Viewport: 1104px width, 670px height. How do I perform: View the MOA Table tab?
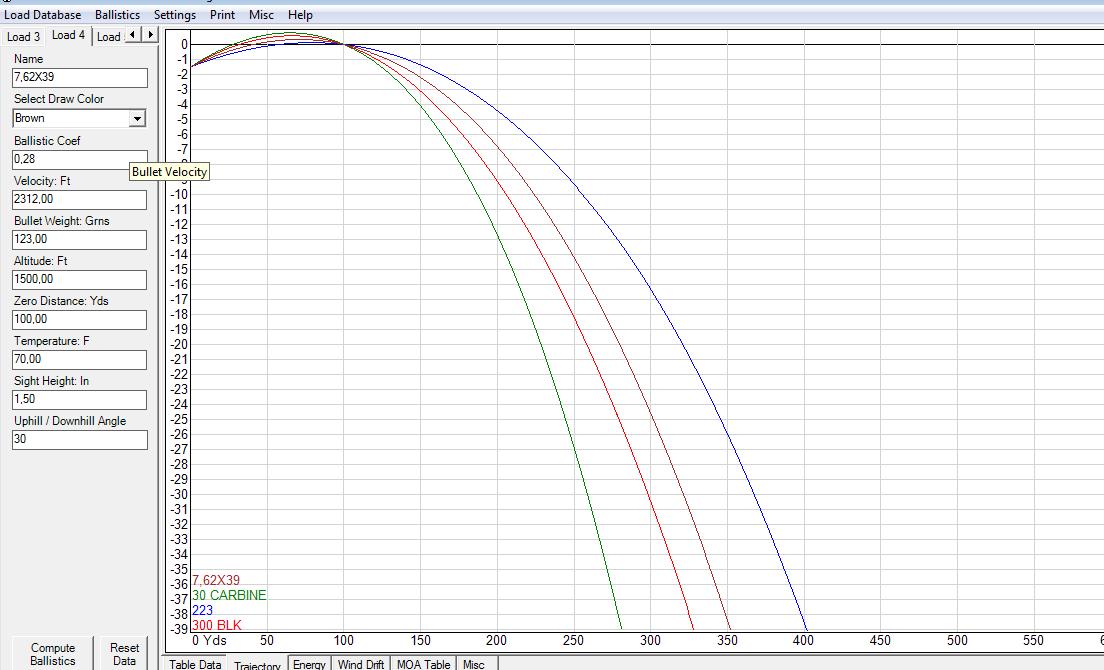[x=423, y=664]
